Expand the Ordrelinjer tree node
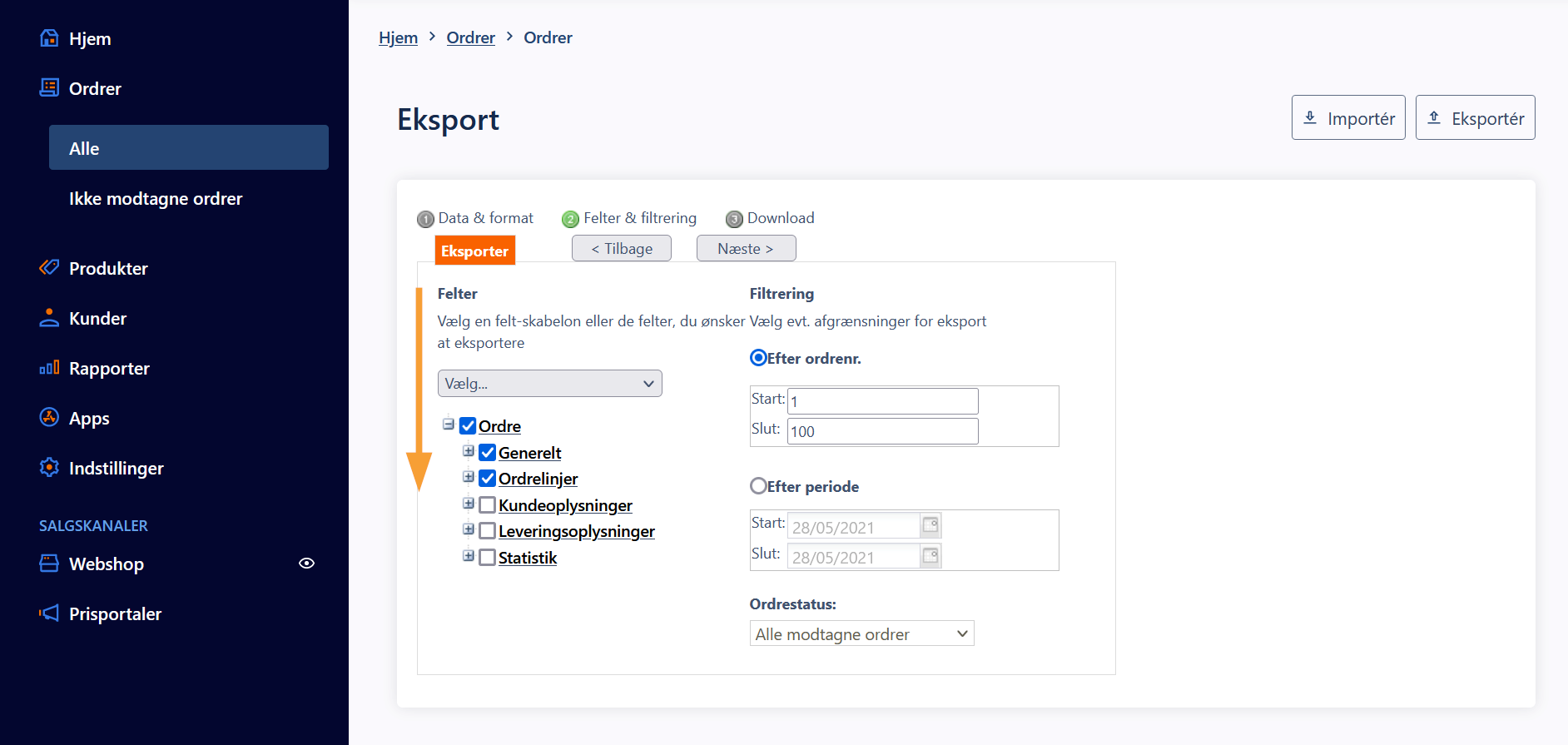 click(469, 477)
